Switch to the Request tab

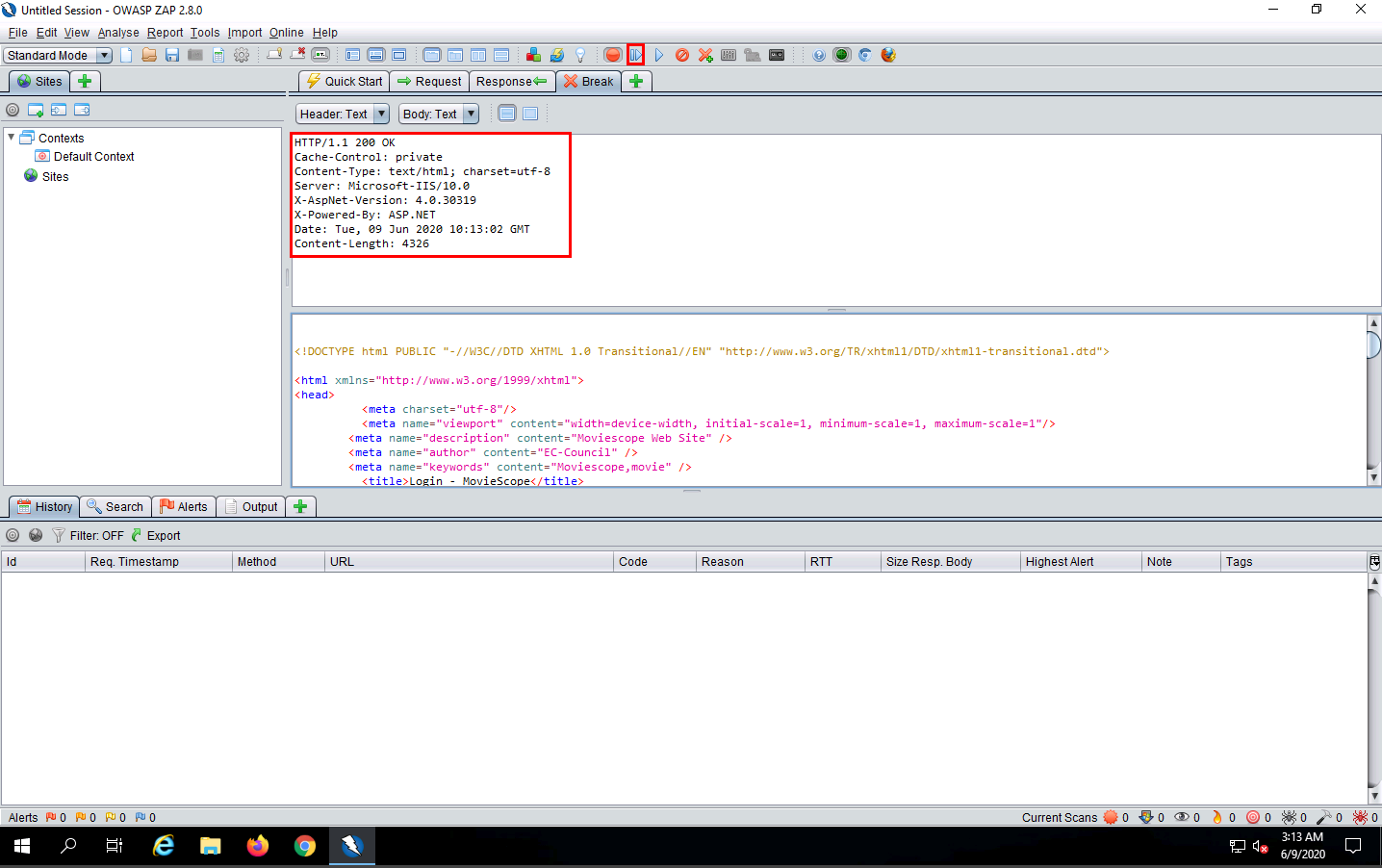[429, 81]
